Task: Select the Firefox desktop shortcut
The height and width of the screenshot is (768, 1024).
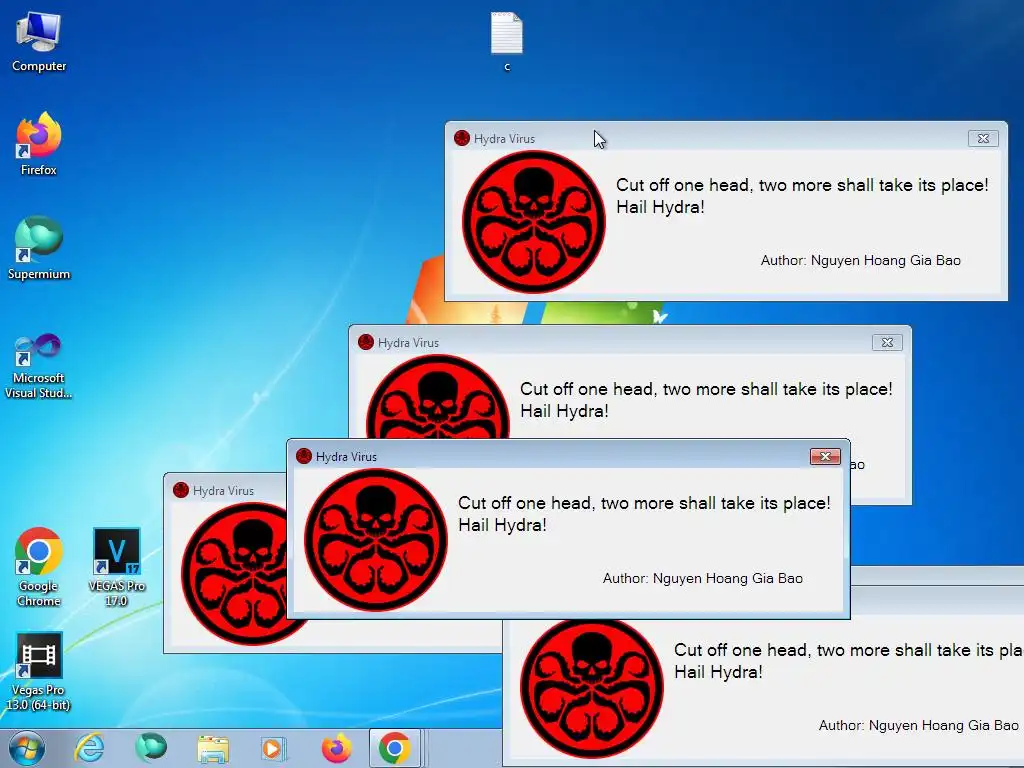Action: point(39,144)
